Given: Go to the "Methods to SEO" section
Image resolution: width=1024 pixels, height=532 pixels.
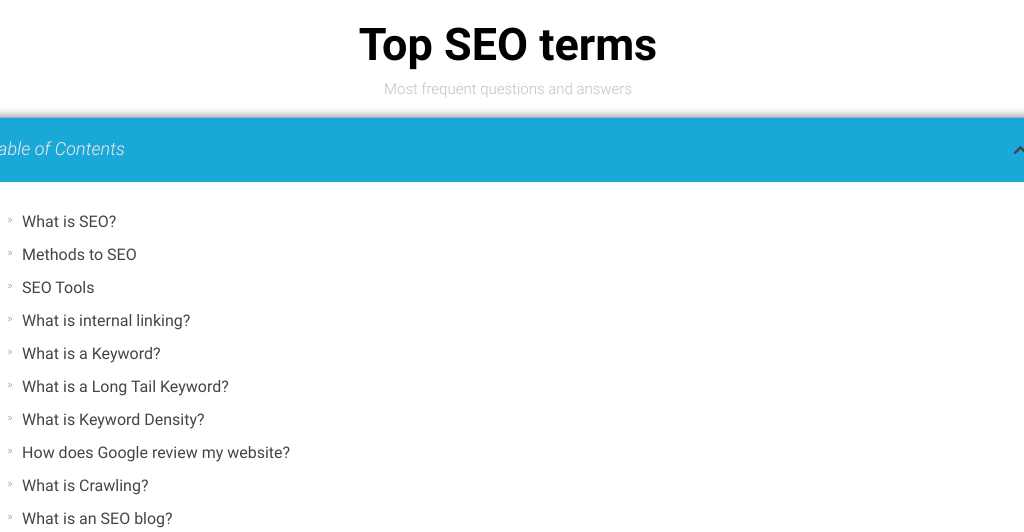Looking at the screenshot, I should 79,255.
